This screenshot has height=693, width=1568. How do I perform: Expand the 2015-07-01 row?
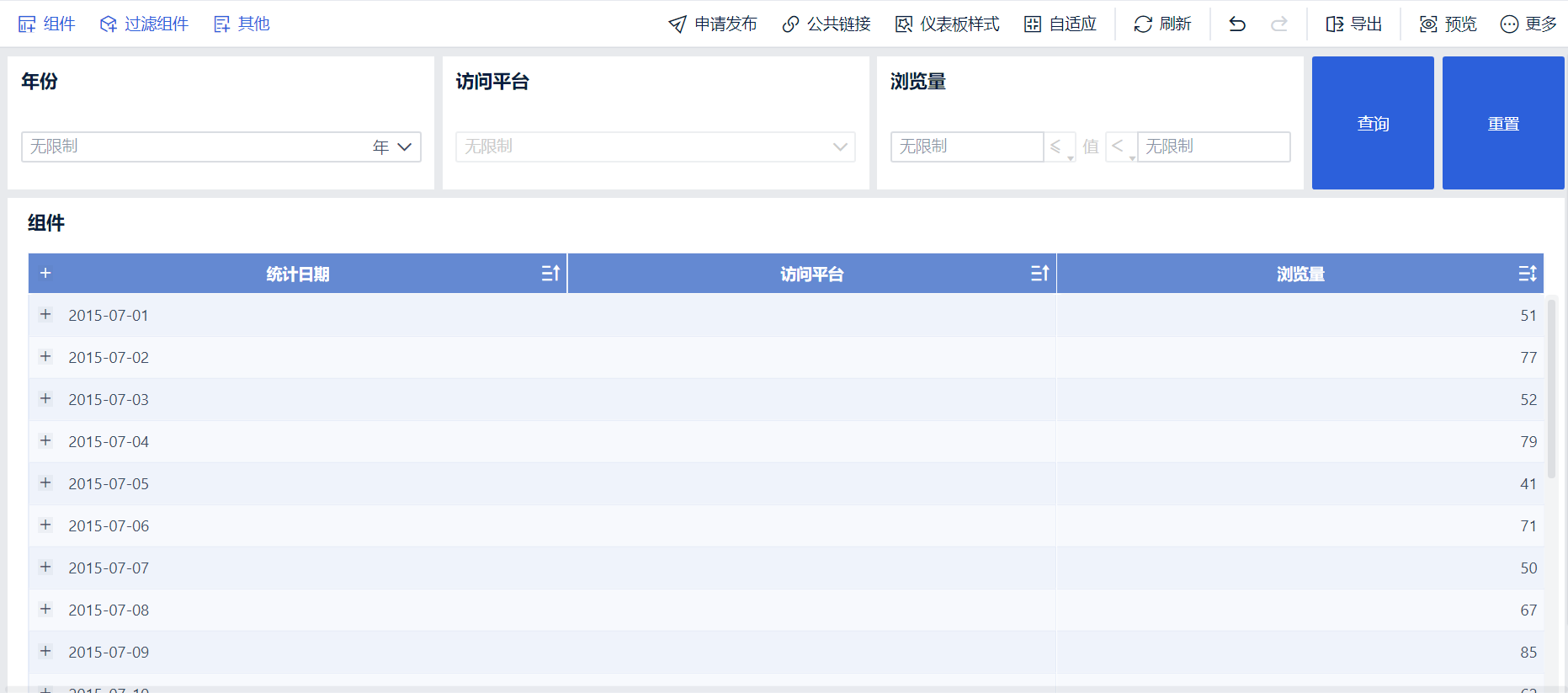point(45,314)
